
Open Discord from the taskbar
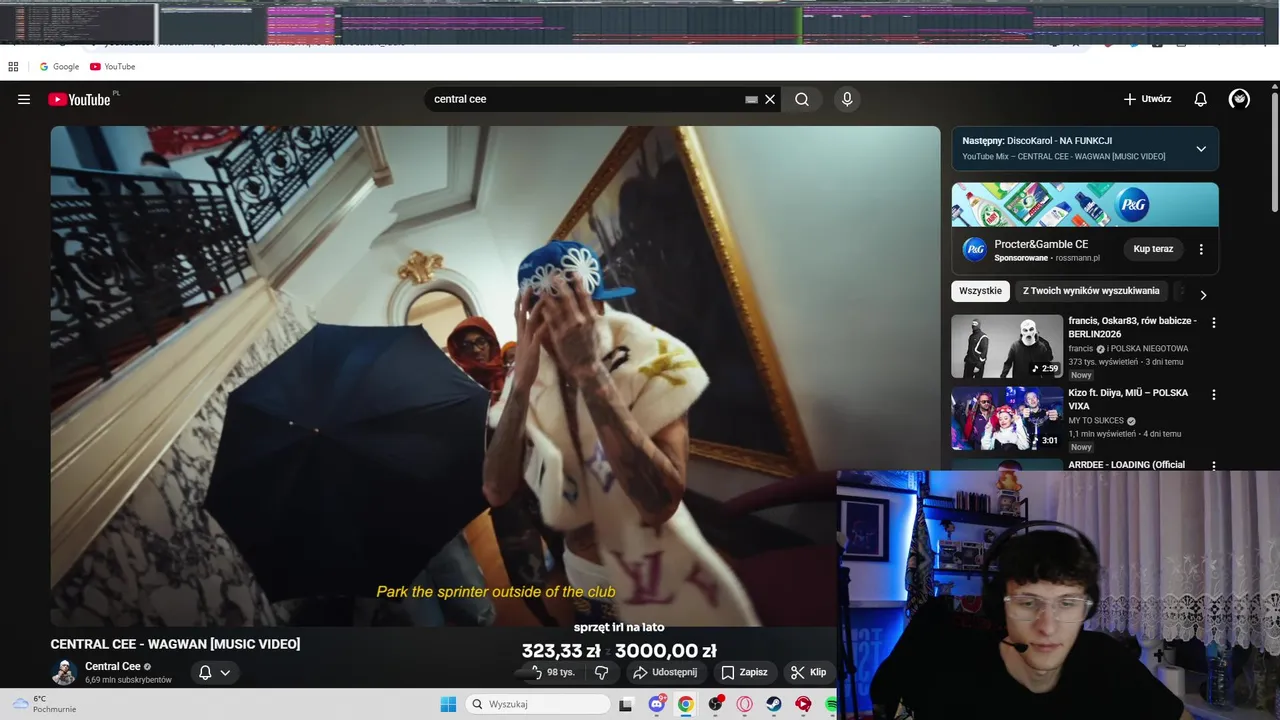click(656, 704)
